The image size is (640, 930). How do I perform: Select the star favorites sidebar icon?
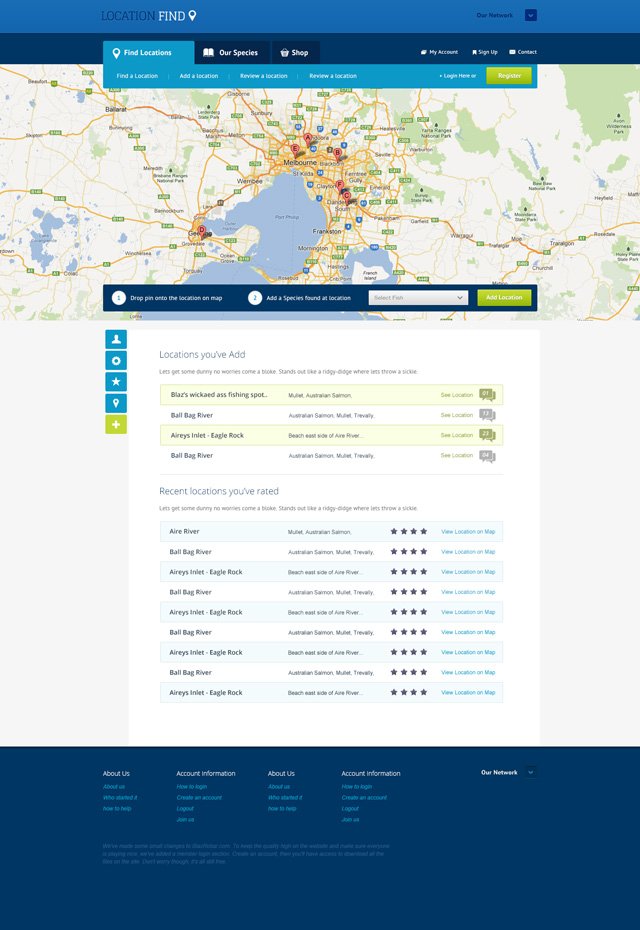click(116, 382)
